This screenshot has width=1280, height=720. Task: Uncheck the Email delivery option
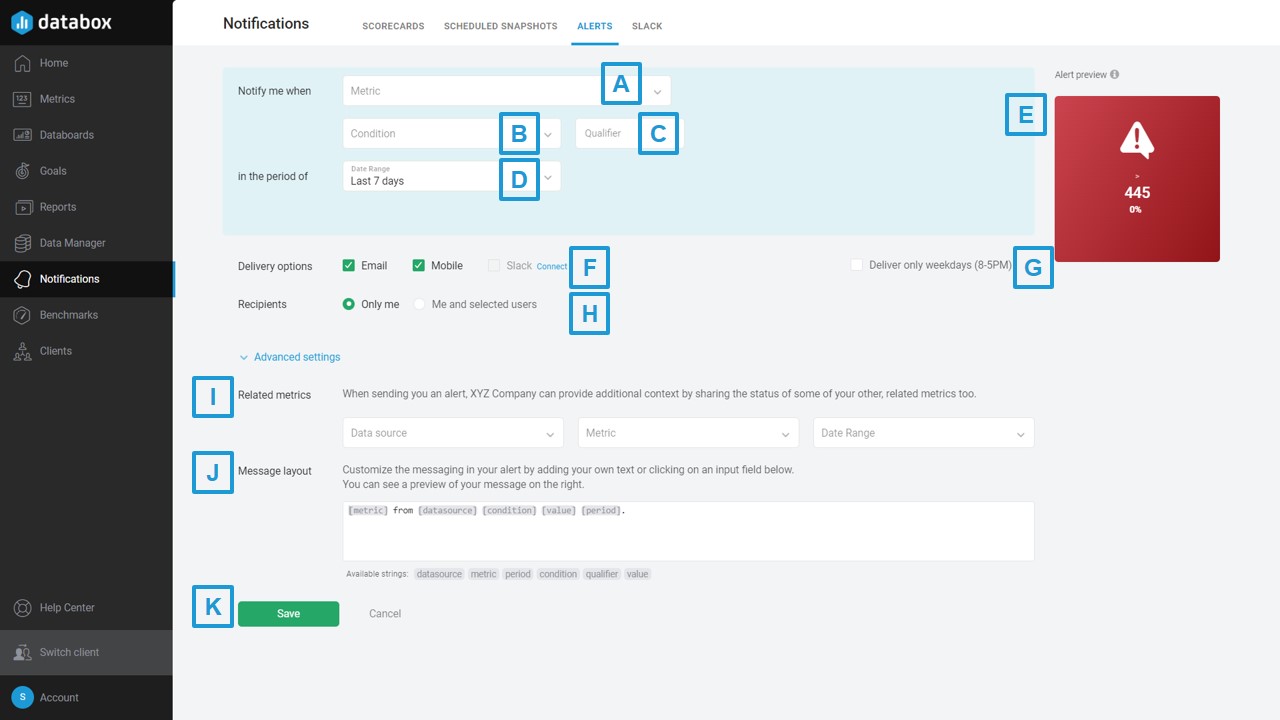click(349, 266)
